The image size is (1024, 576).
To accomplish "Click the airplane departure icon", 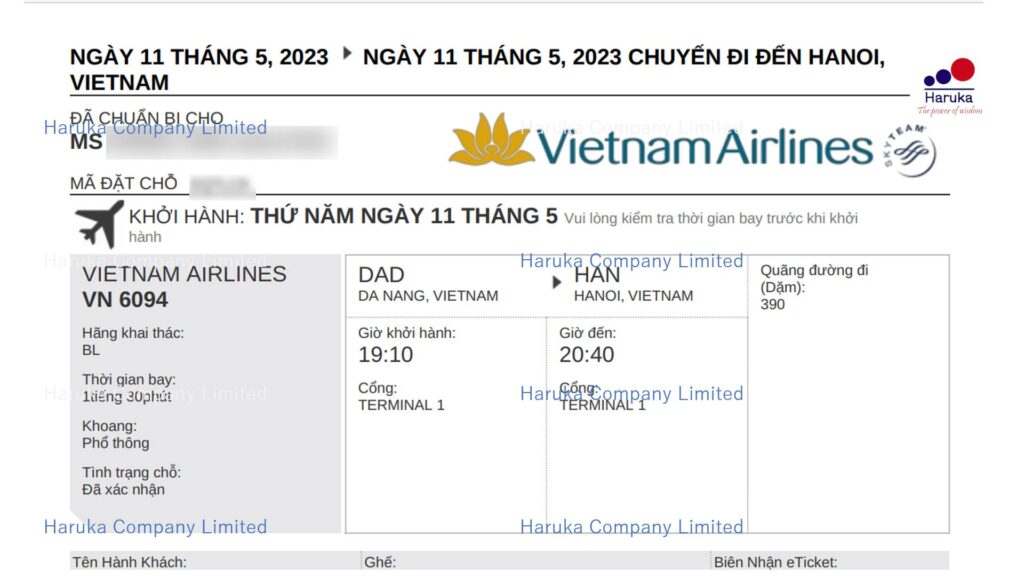I will 99,223.
